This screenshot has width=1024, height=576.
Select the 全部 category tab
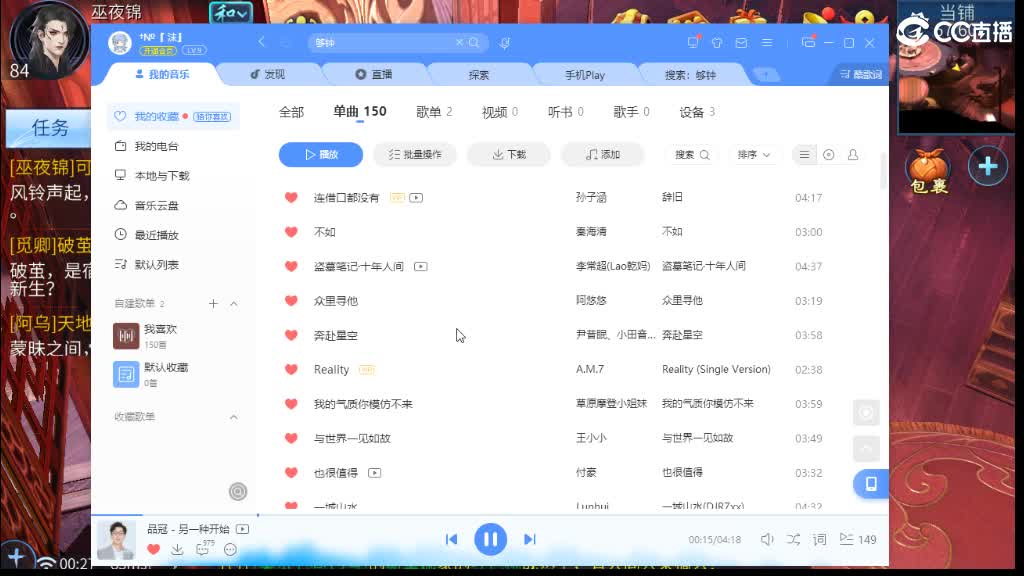point(291,112)
